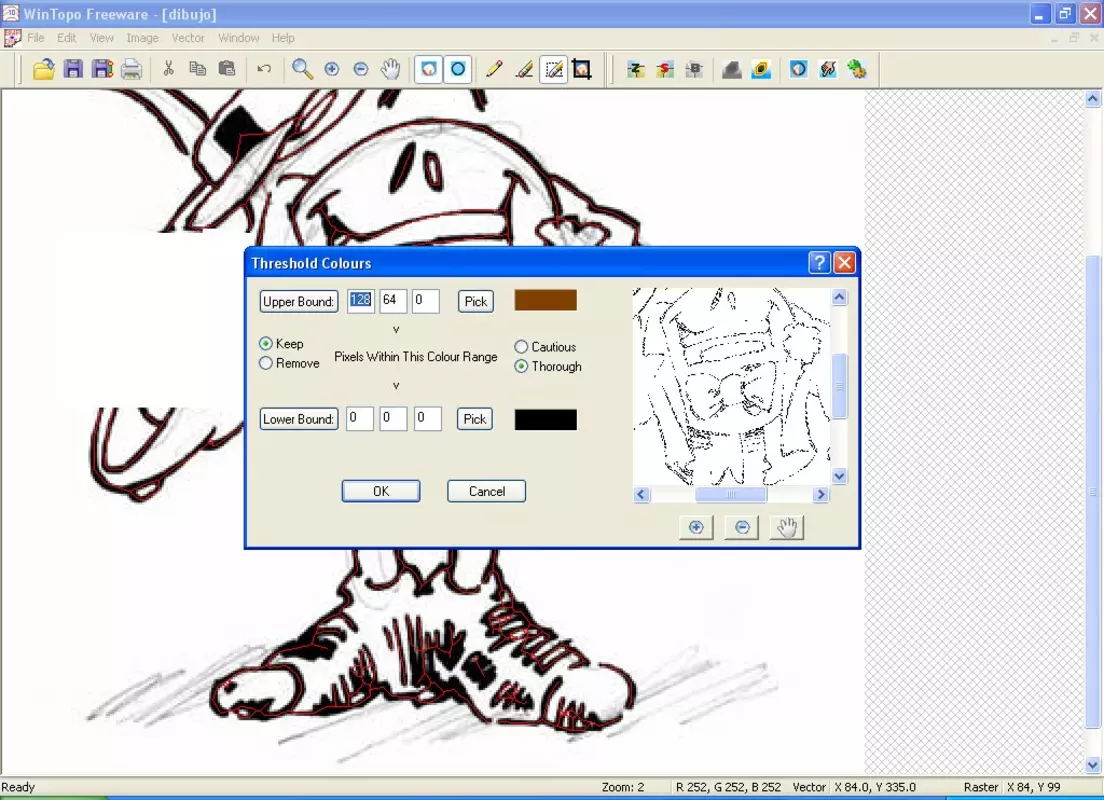Open the Image menu
Viewport: 1104px width, 800px height.
click(x=142, y=38)
